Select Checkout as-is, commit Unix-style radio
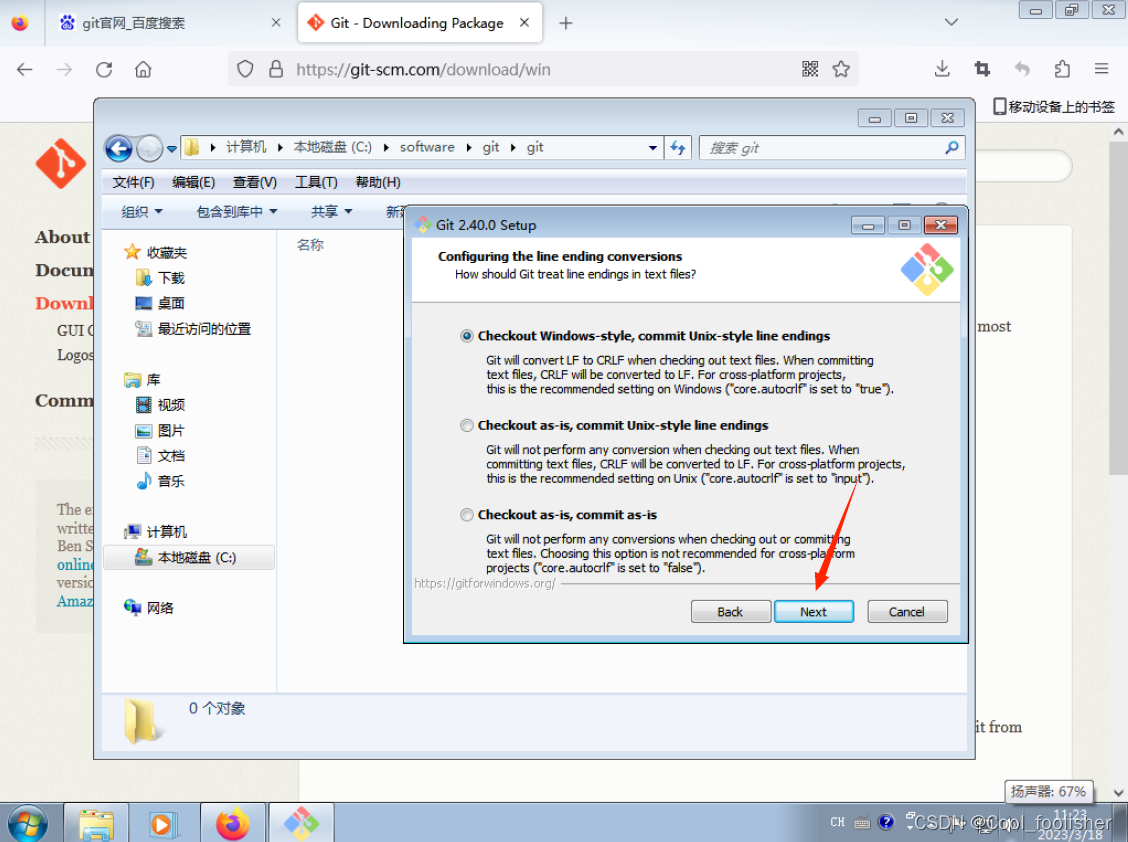The height and width of the screenshot is (842, 1128). tap(467, 425)
